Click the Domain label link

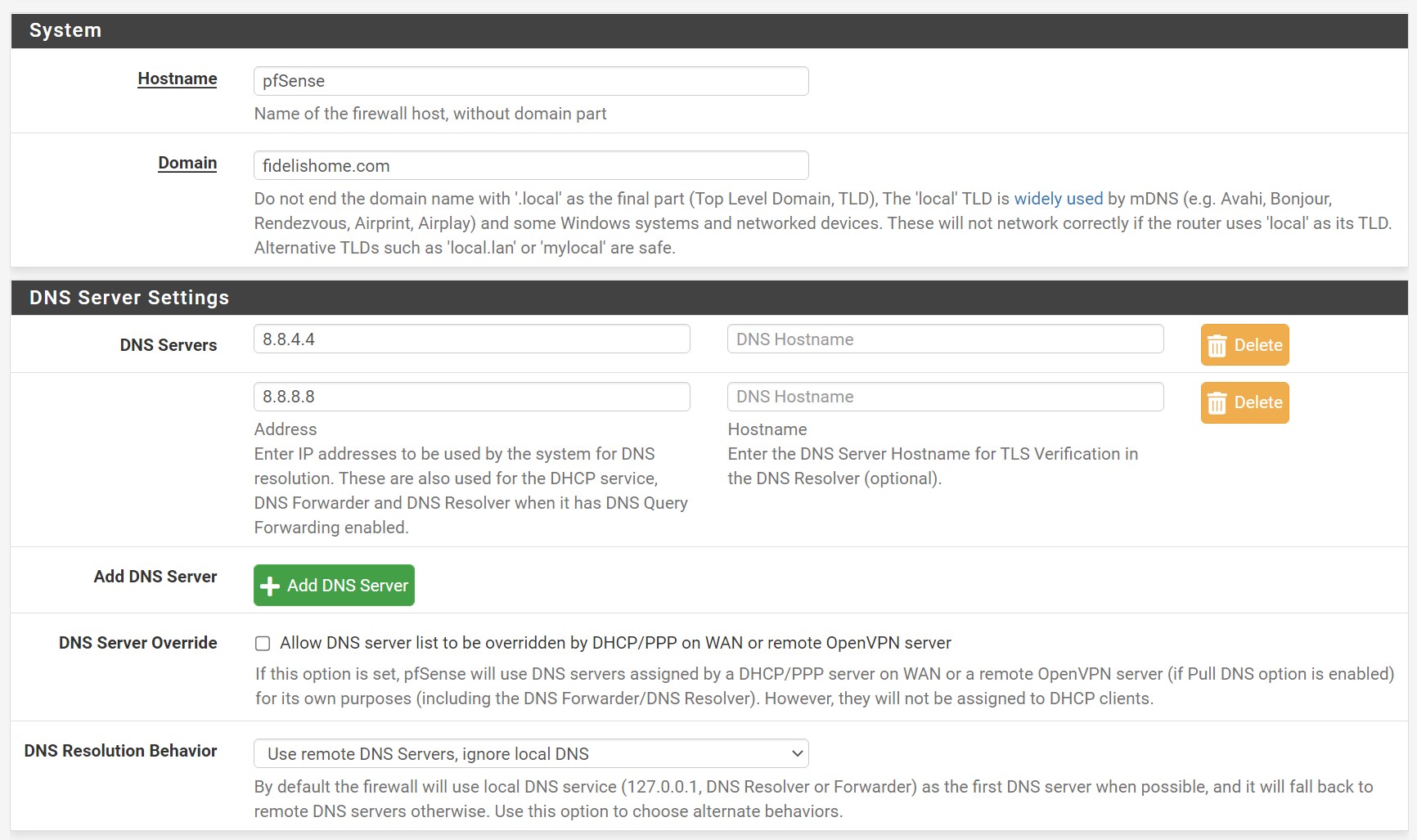tap(187, 163)
